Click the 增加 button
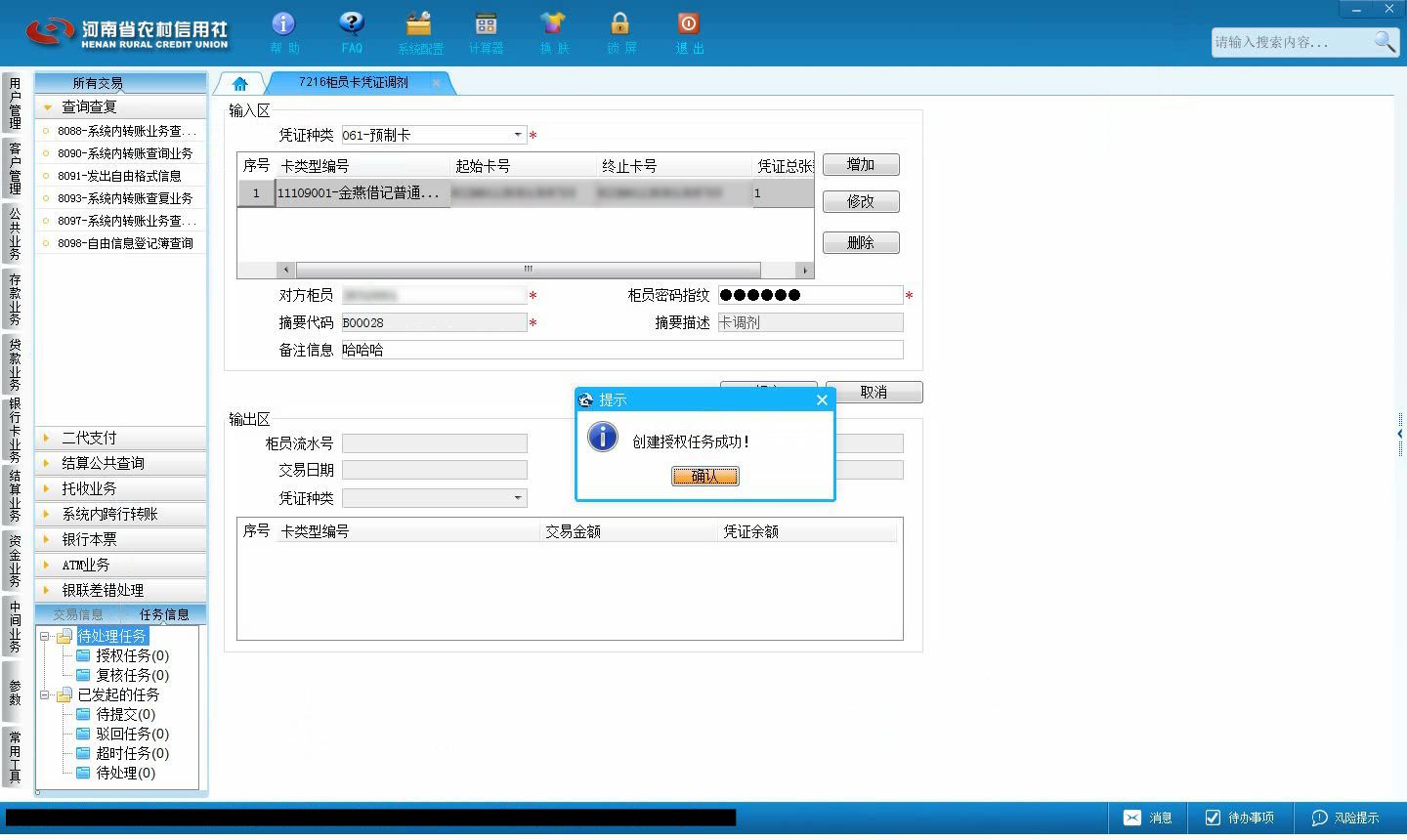Viewport: 1407px width, 840px height. [x=861, y=164]
